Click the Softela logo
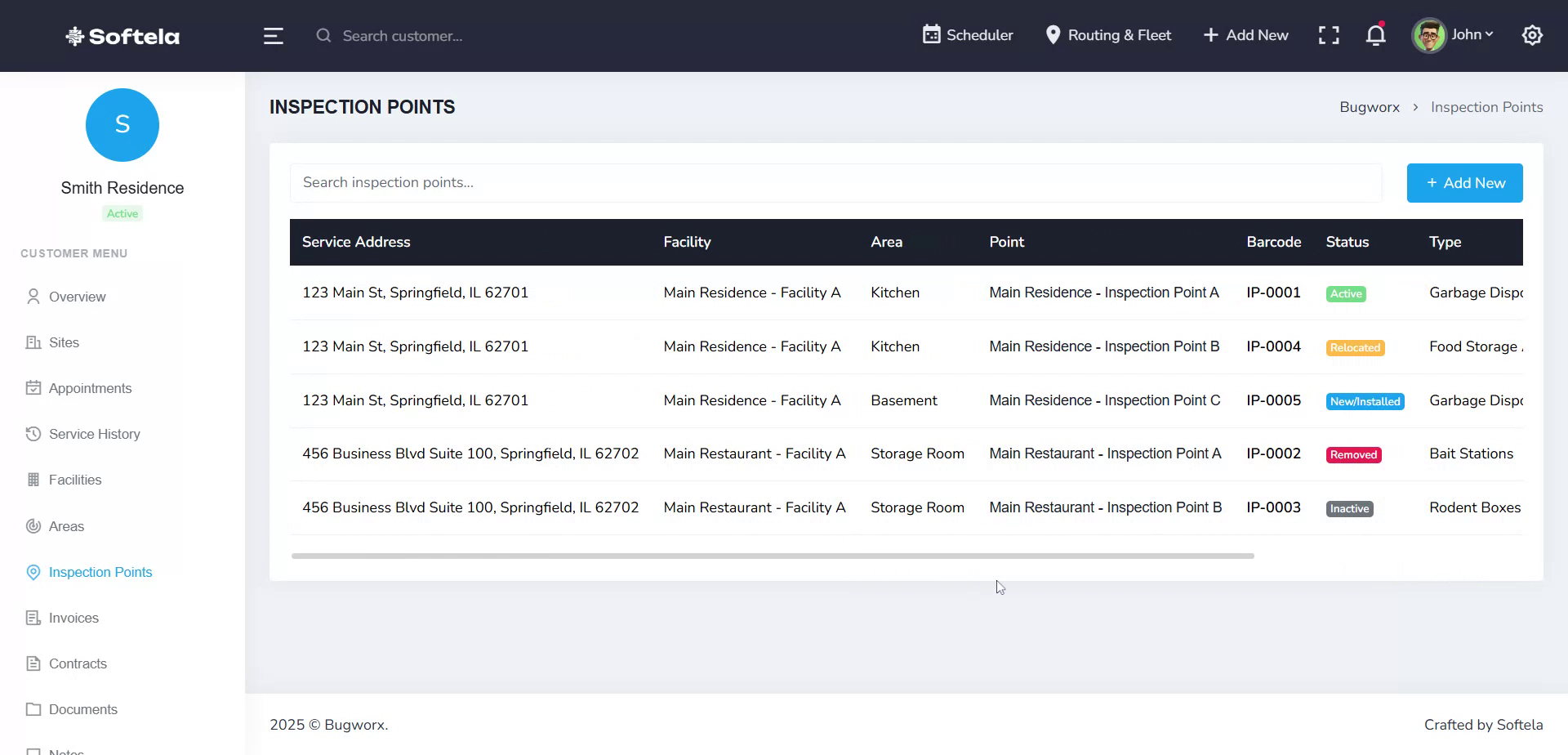 [x=122, y=36]
